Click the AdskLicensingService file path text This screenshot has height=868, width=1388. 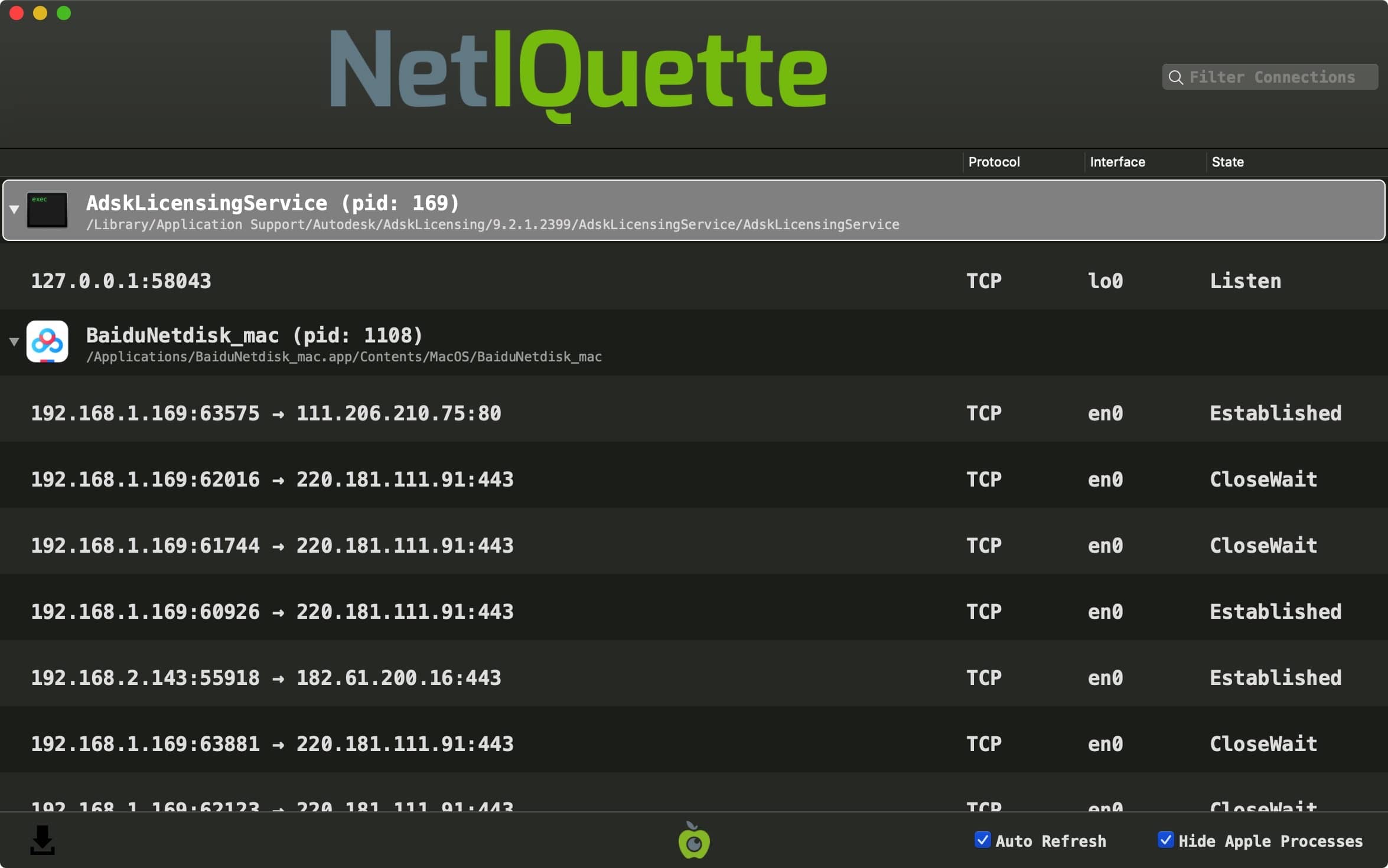coord(493,225)
